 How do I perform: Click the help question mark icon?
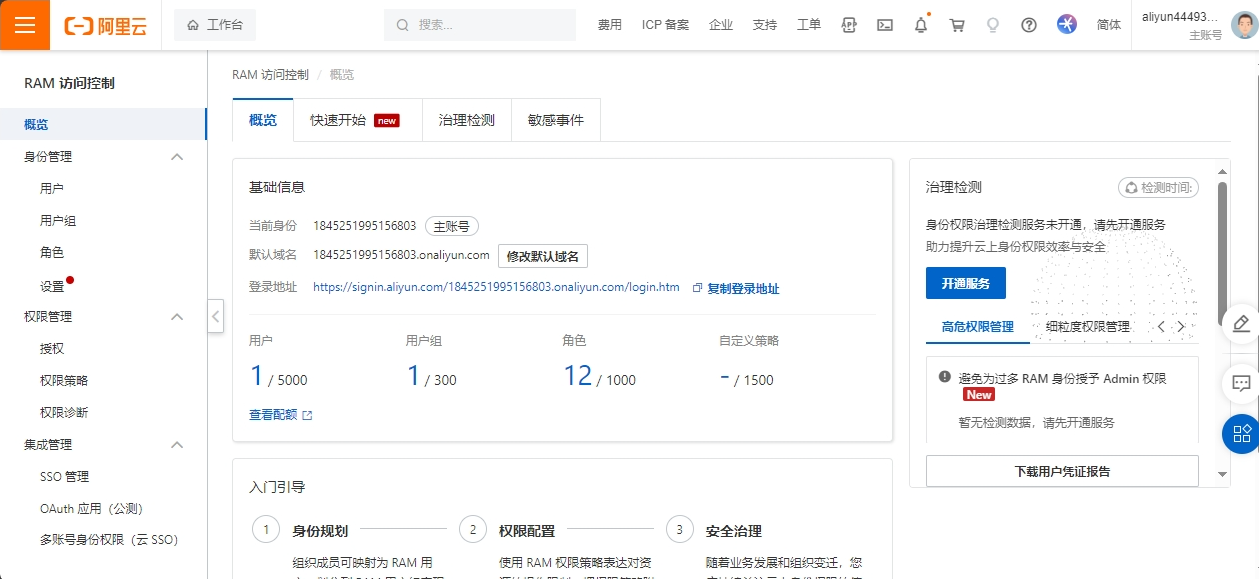1029,25
